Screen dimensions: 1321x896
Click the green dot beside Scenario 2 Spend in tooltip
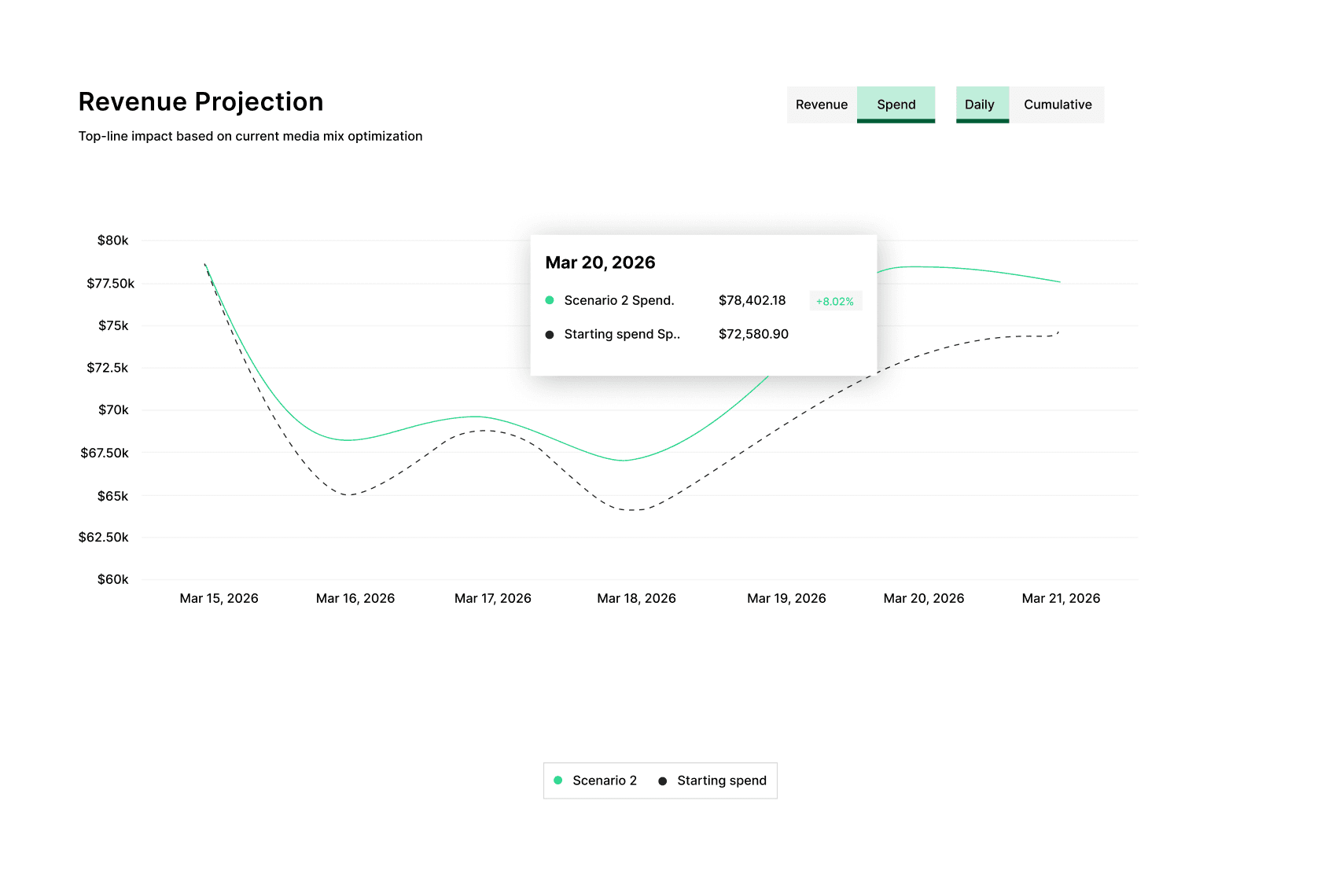point(550,300)
